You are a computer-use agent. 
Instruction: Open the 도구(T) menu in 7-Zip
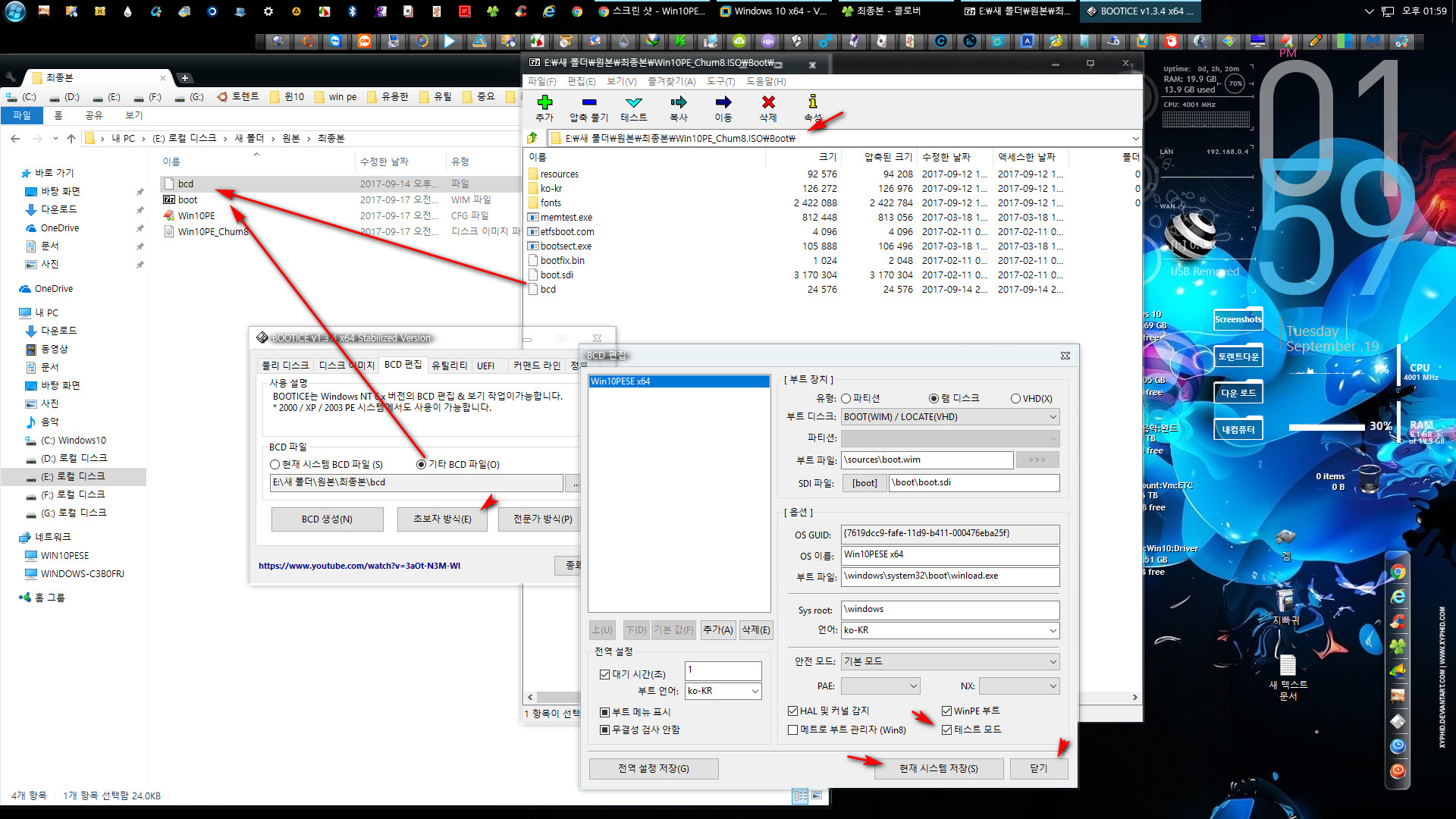720,82
